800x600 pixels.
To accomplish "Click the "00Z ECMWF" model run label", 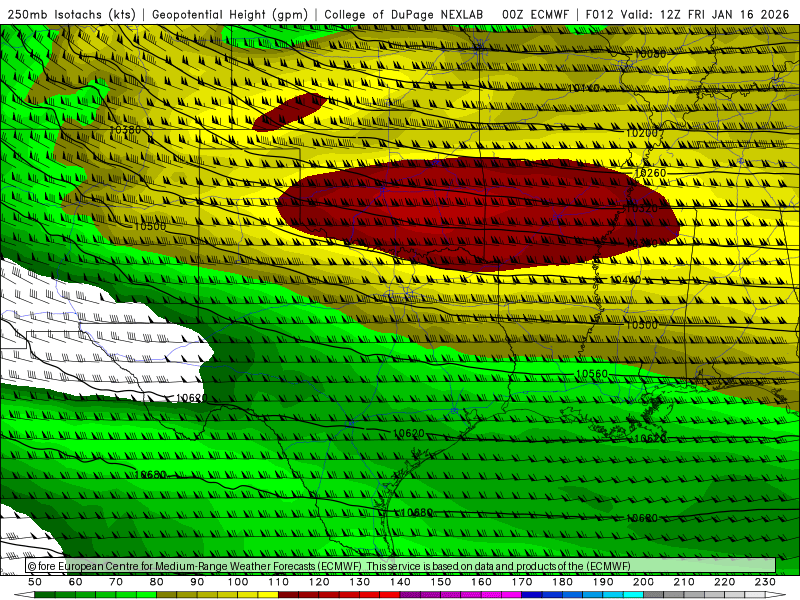I will [x=535, y=14].
